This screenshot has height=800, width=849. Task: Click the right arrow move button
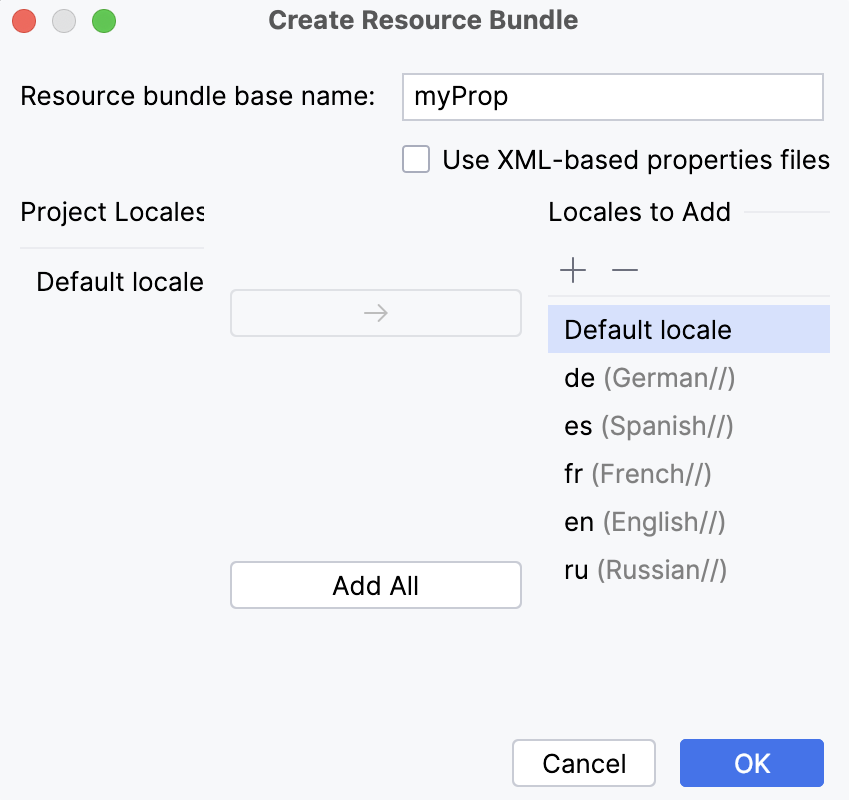coord(375,312)
